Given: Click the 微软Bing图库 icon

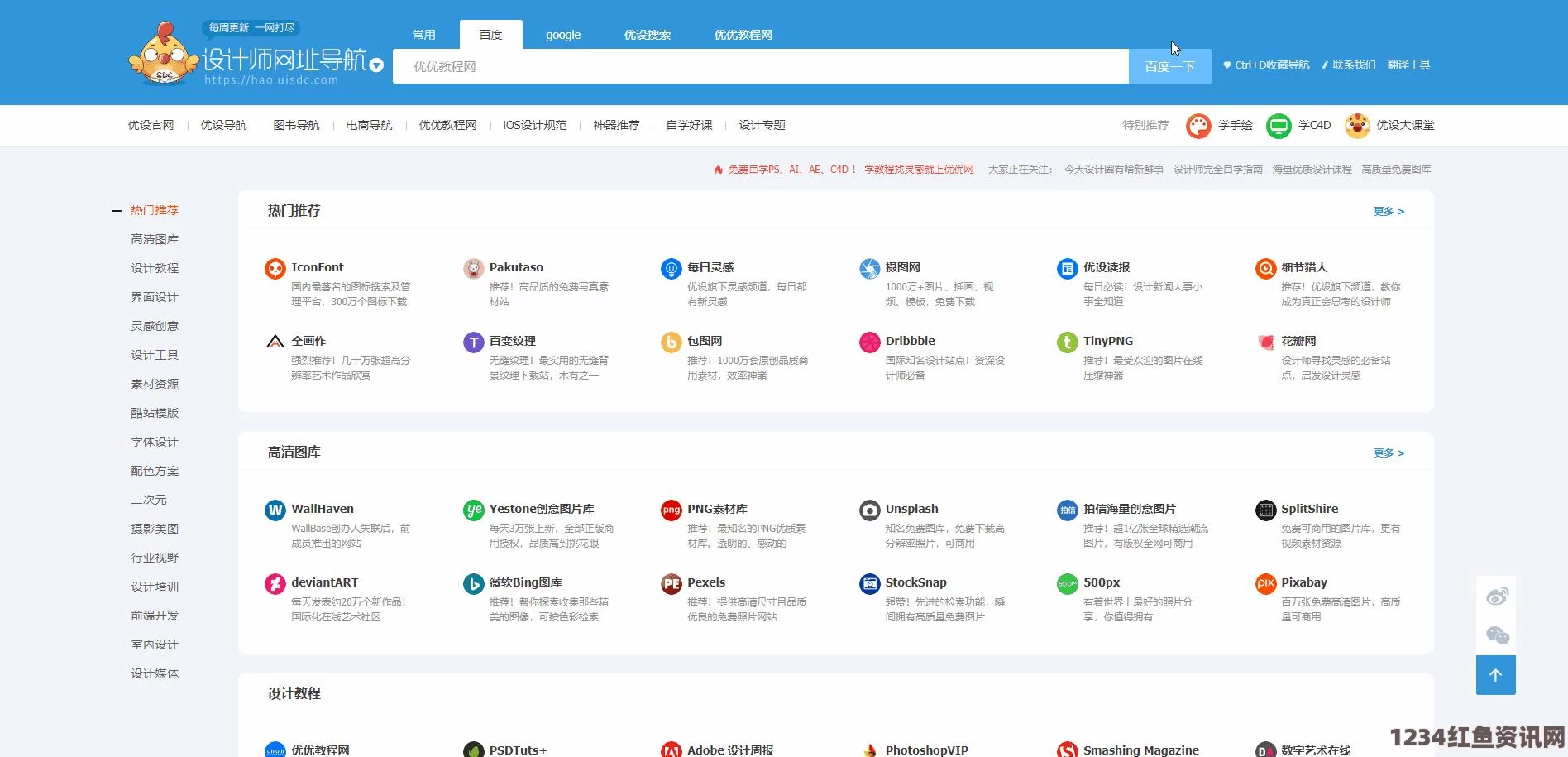Looking at the screenshot, I should pos(473,583).
